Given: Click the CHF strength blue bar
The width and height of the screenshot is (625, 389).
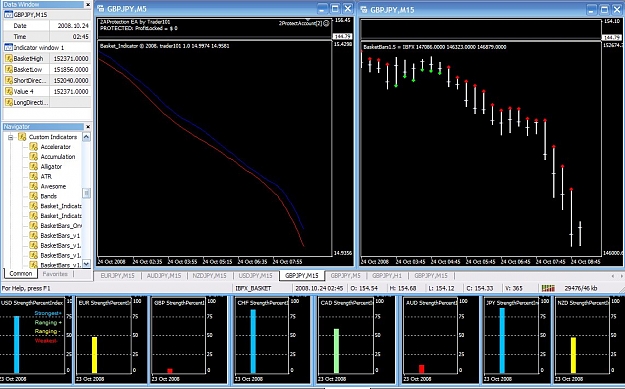Looking at the screenshot, I should point(253,341).
